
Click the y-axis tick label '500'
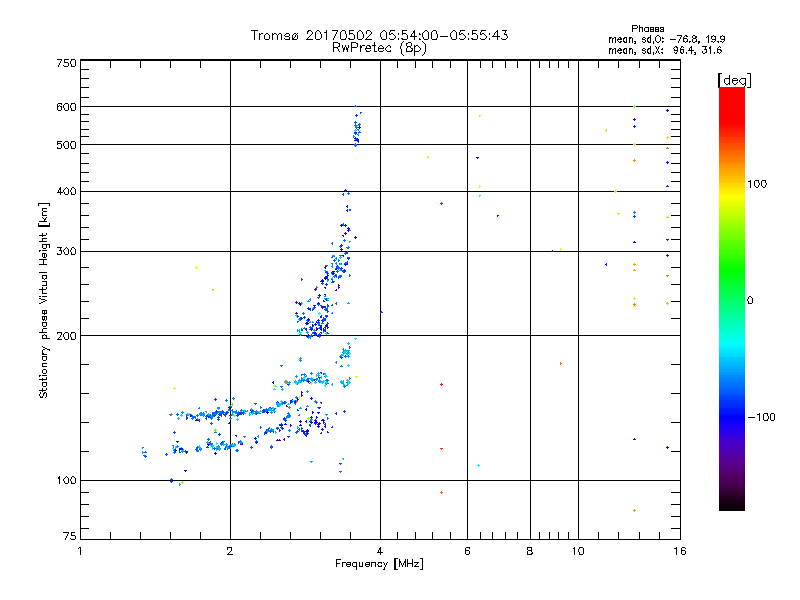coord(66,144)
